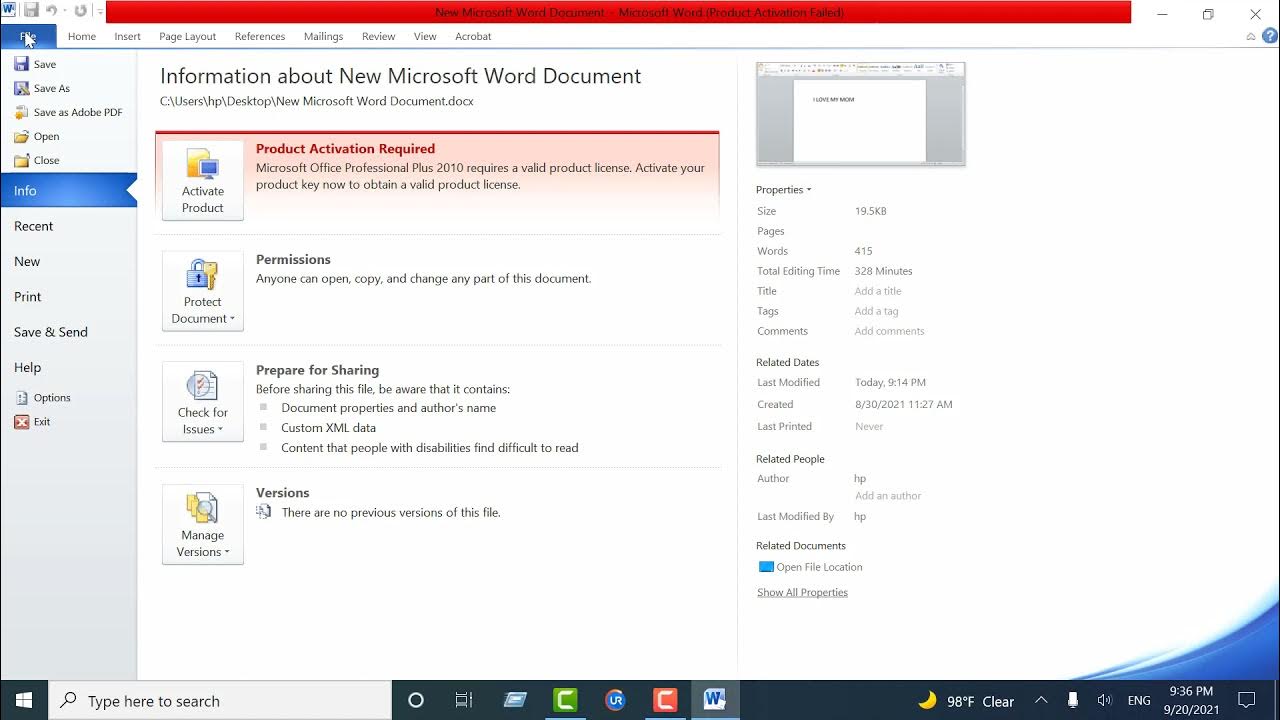Click the green Camtasia icon on taskbar

565,700
